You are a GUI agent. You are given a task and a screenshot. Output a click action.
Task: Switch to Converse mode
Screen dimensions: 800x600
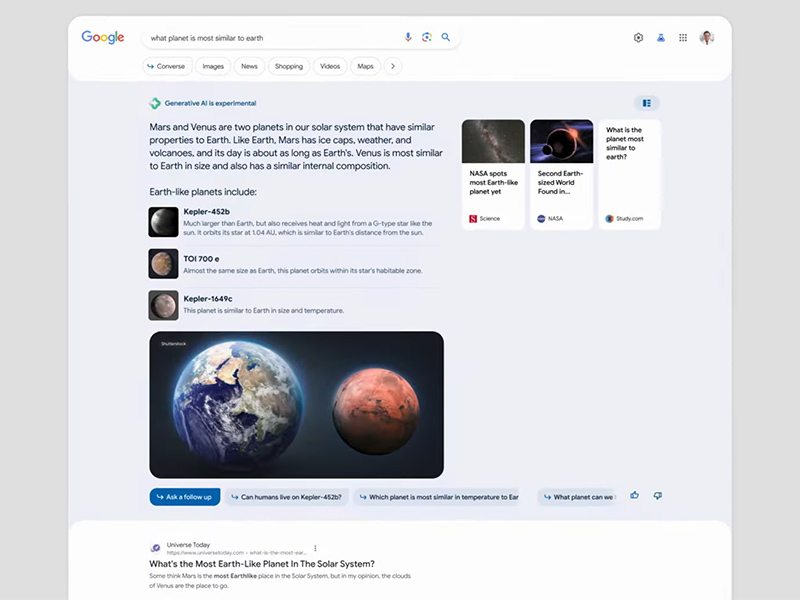(x=167, y=66)
